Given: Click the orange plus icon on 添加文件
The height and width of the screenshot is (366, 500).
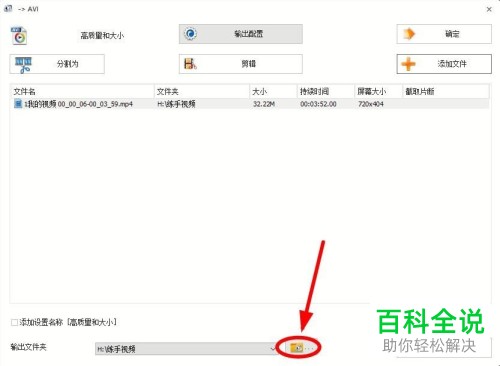Looking at the screenshot, I should pos(408,64).
